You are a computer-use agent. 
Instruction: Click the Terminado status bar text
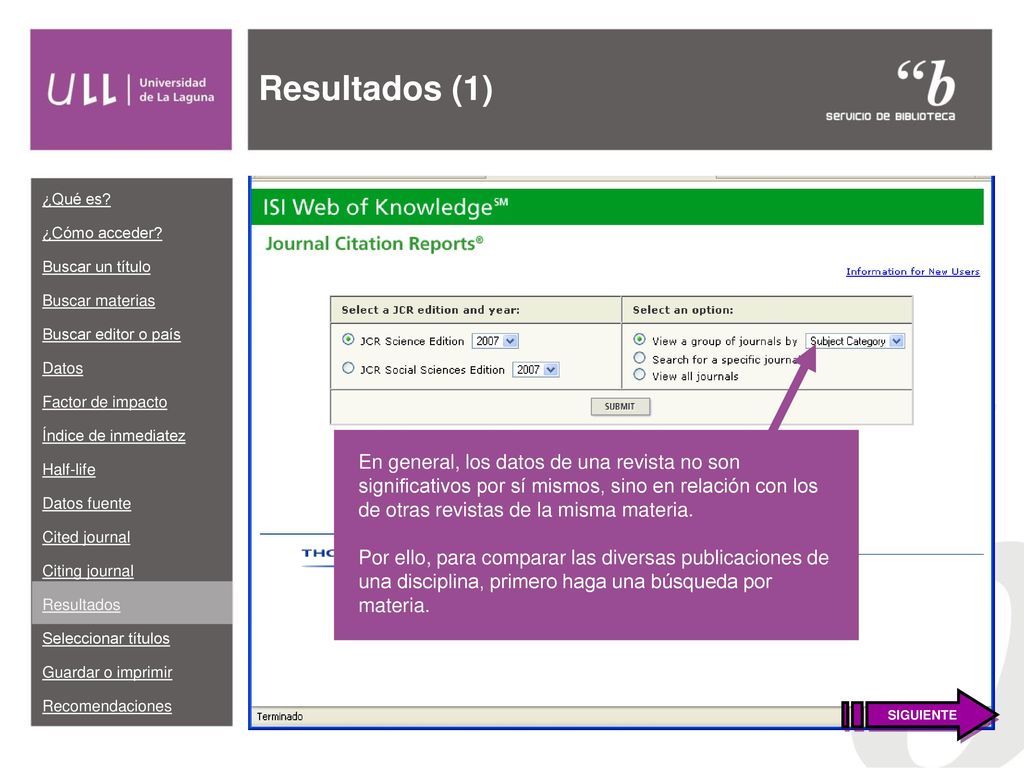click(x=280, y=716)
